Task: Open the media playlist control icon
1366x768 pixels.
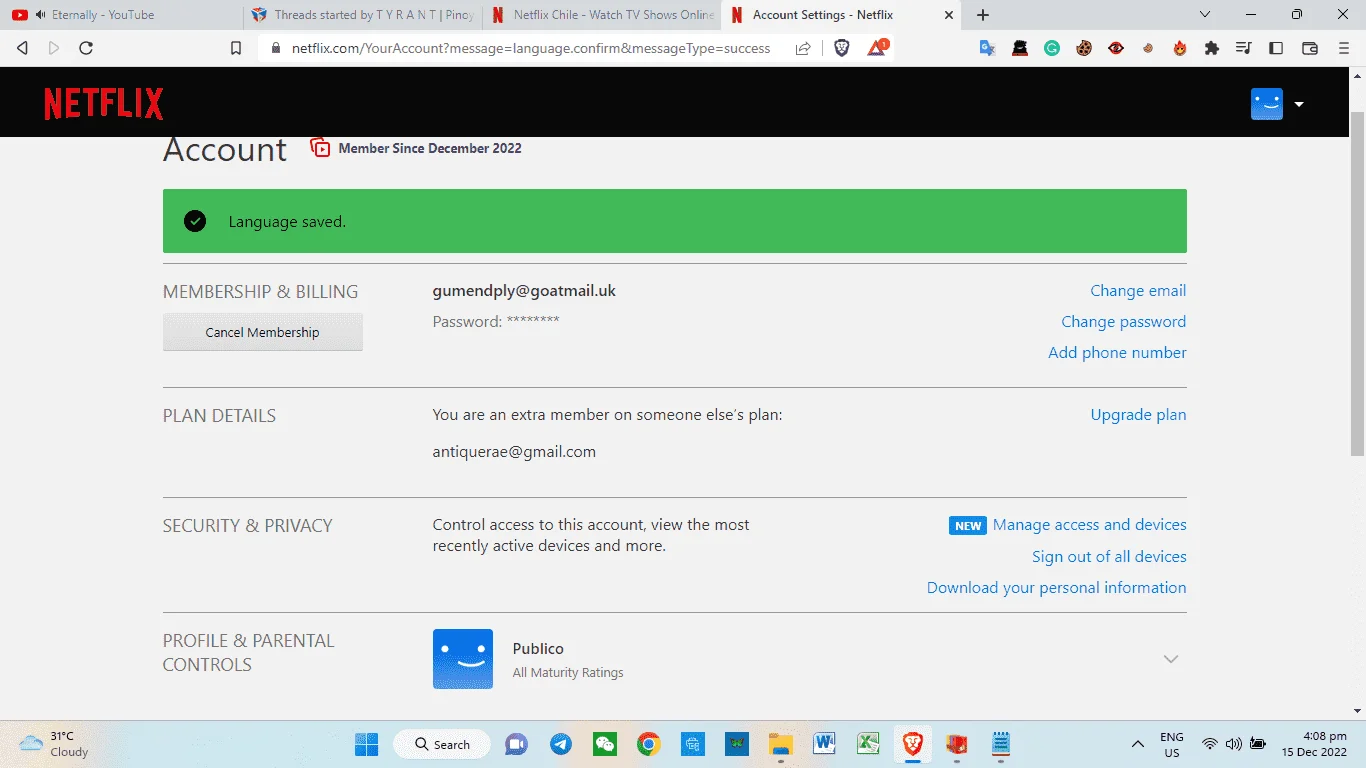Action: click(x=1244, y=48)
